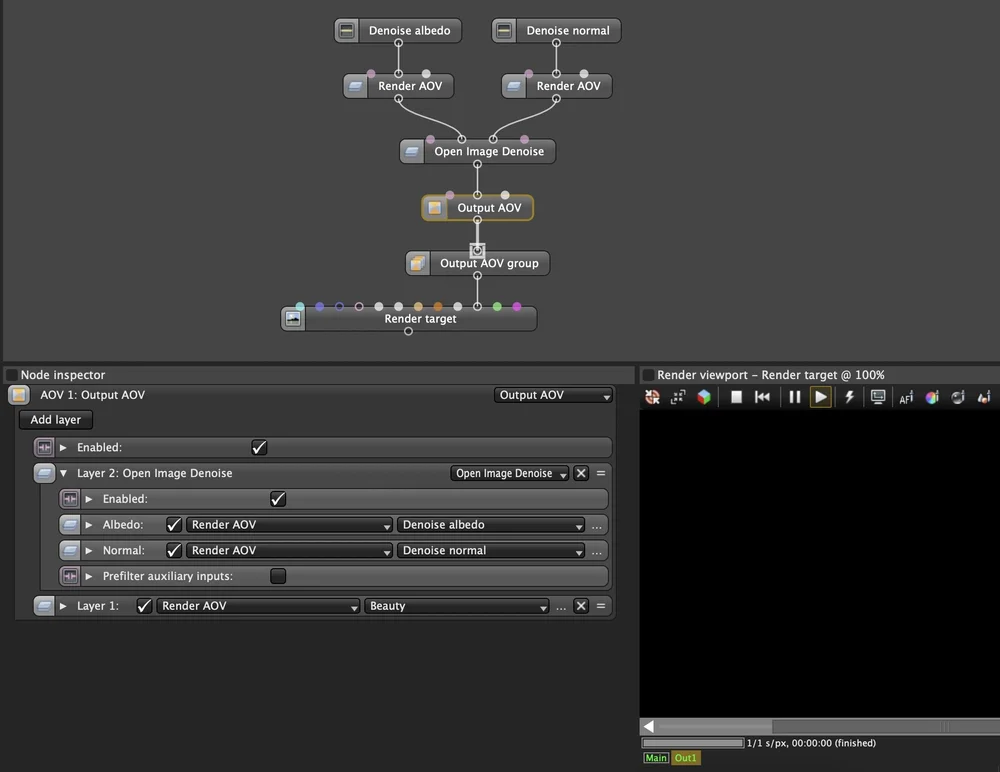This screenshot has height=772, width=1000.
Task: Open the Denoise albedo dropdown
Action: [490, 524]
